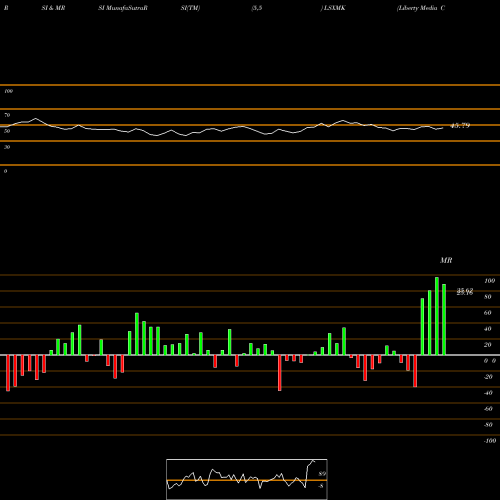
Task: Click the 'SI MunafaSutraR' header text
Action: (123, 8)
